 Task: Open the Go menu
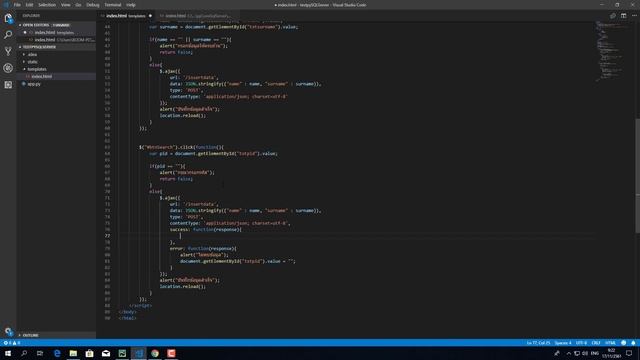(78, 5)
